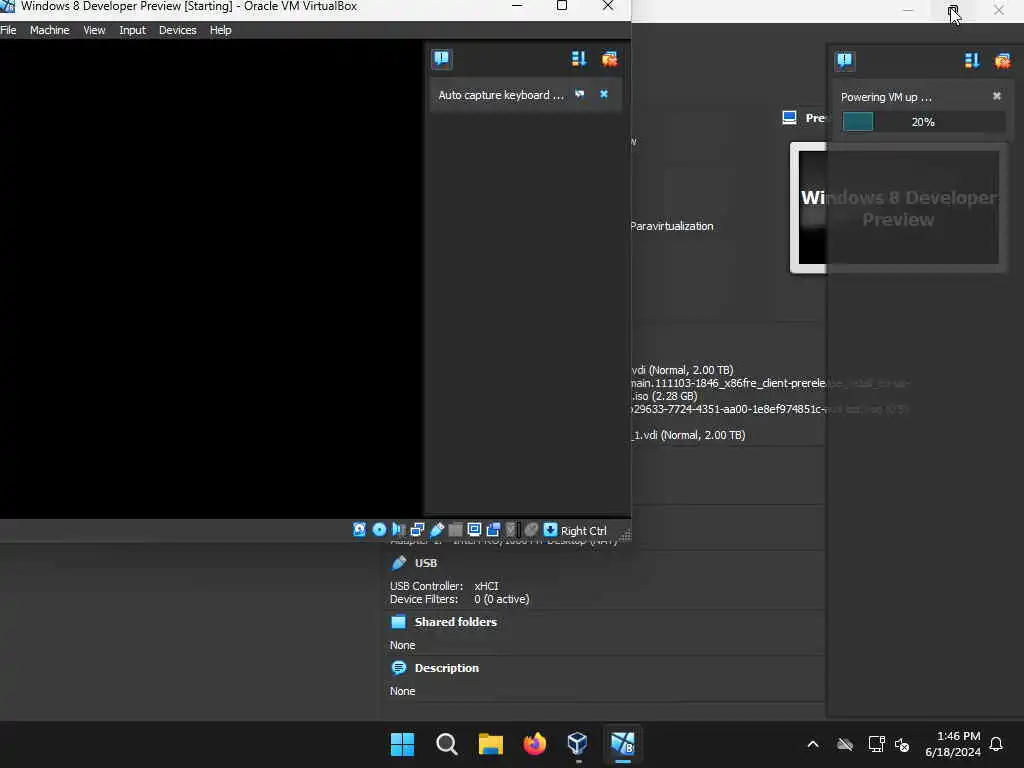Switch to VirtualBox Manager taskbar icon
Viewport: 1024px width, 768px height.
click(579, 744)
